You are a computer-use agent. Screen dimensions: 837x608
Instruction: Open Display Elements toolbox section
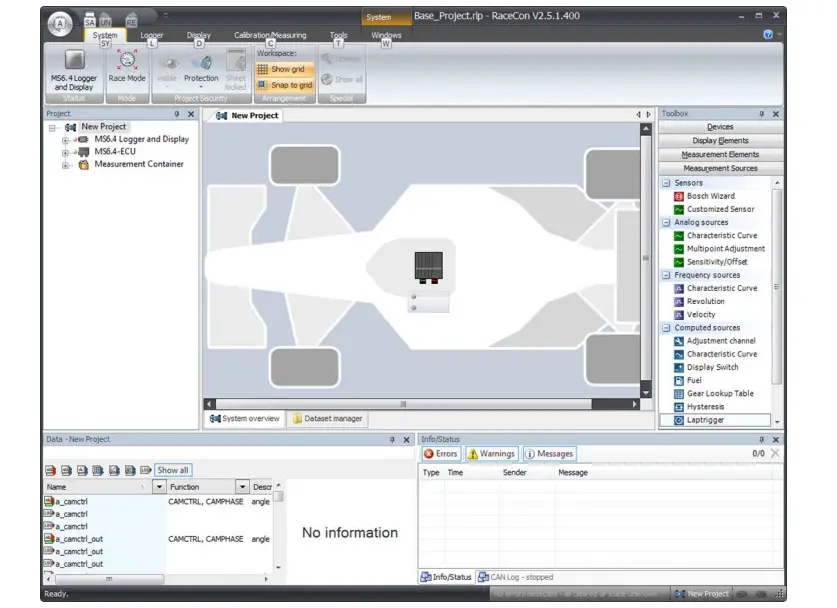tap(720, 140)
